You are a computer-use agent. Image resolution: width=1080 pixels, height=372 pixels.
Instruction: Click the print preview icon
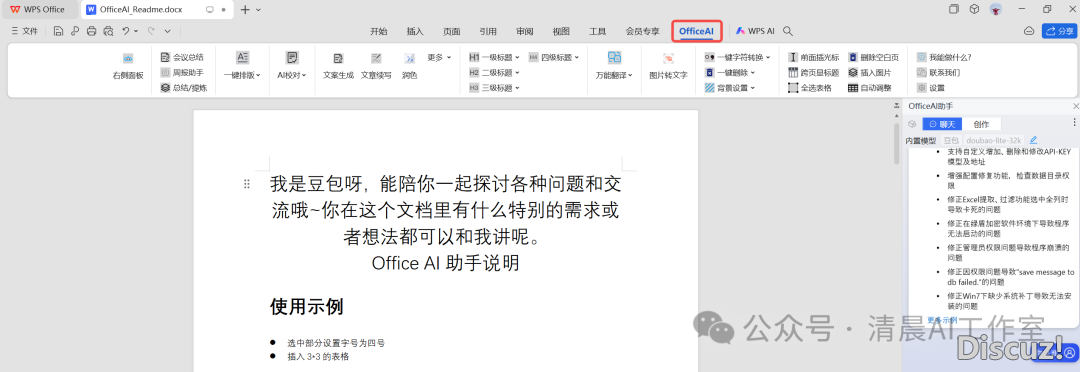coord(108,31)
